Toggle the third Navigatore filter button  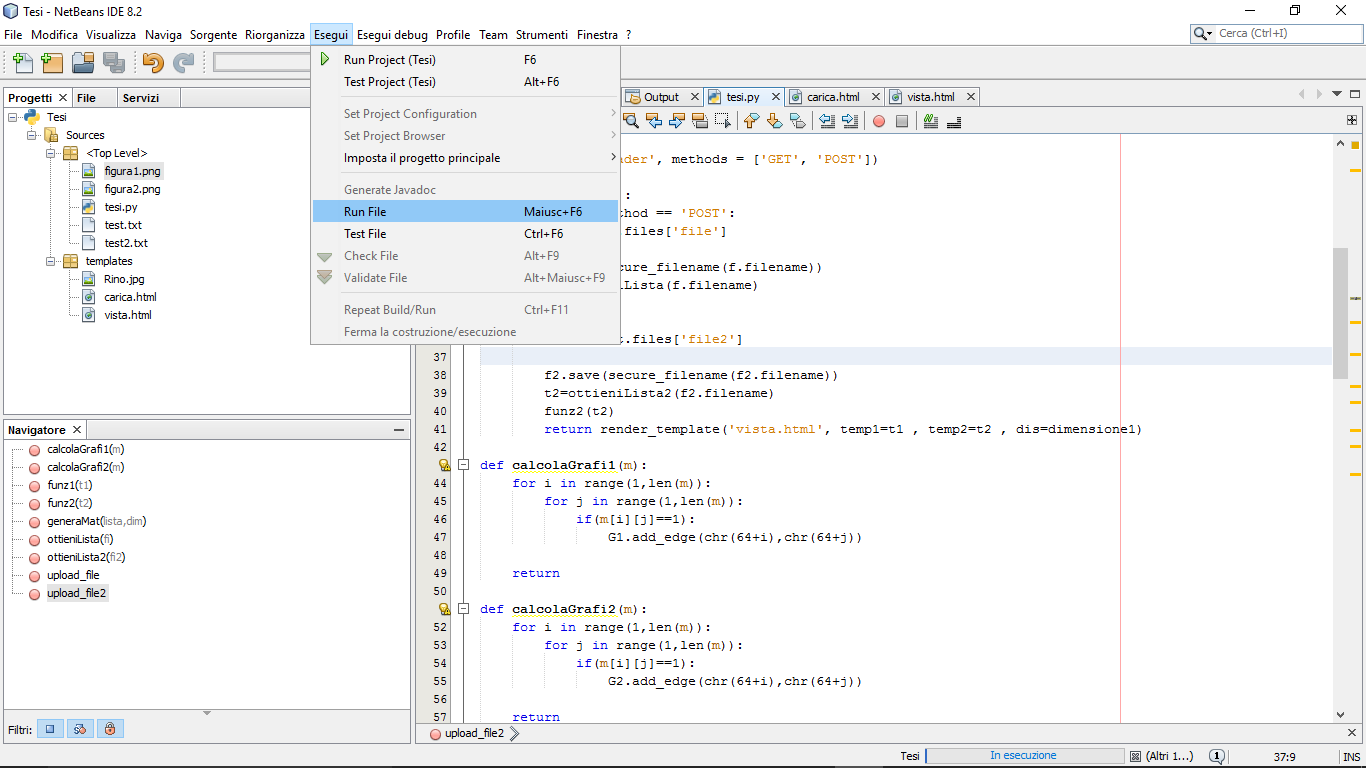[x=110, y=729]
